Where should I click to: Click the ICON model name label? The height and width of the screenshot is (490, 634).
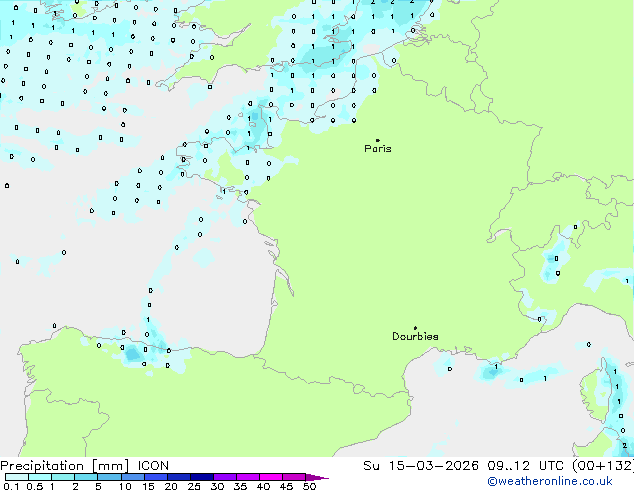[153, 466]
